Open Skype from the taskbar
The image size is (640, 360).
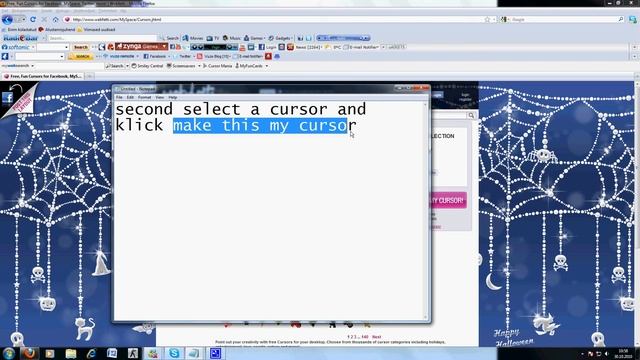(174, 353)
